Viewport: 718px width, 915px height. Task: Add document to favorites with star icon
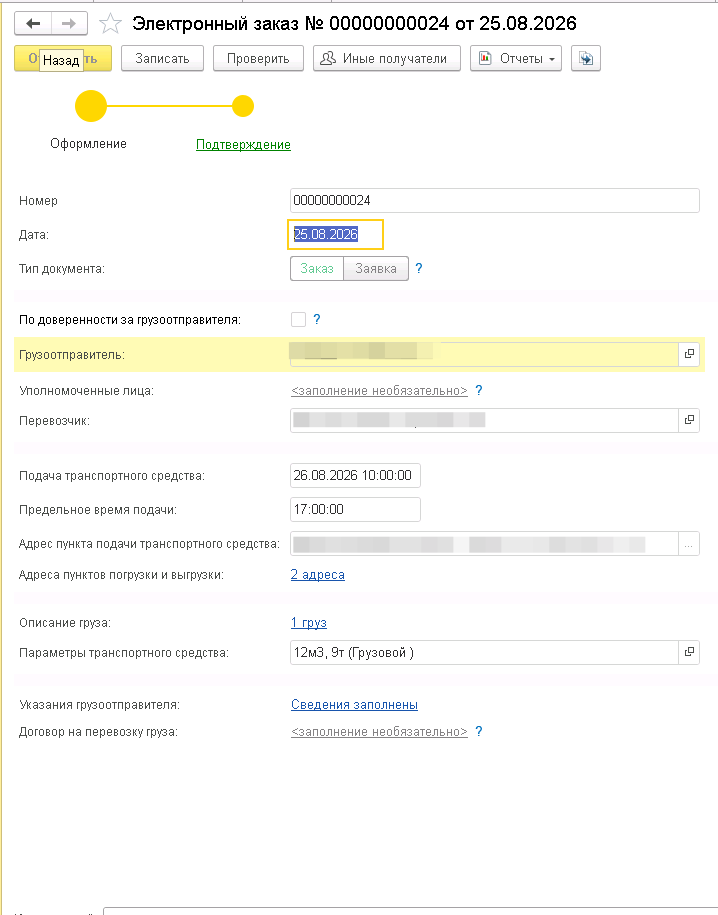click(x=110, y=23)
